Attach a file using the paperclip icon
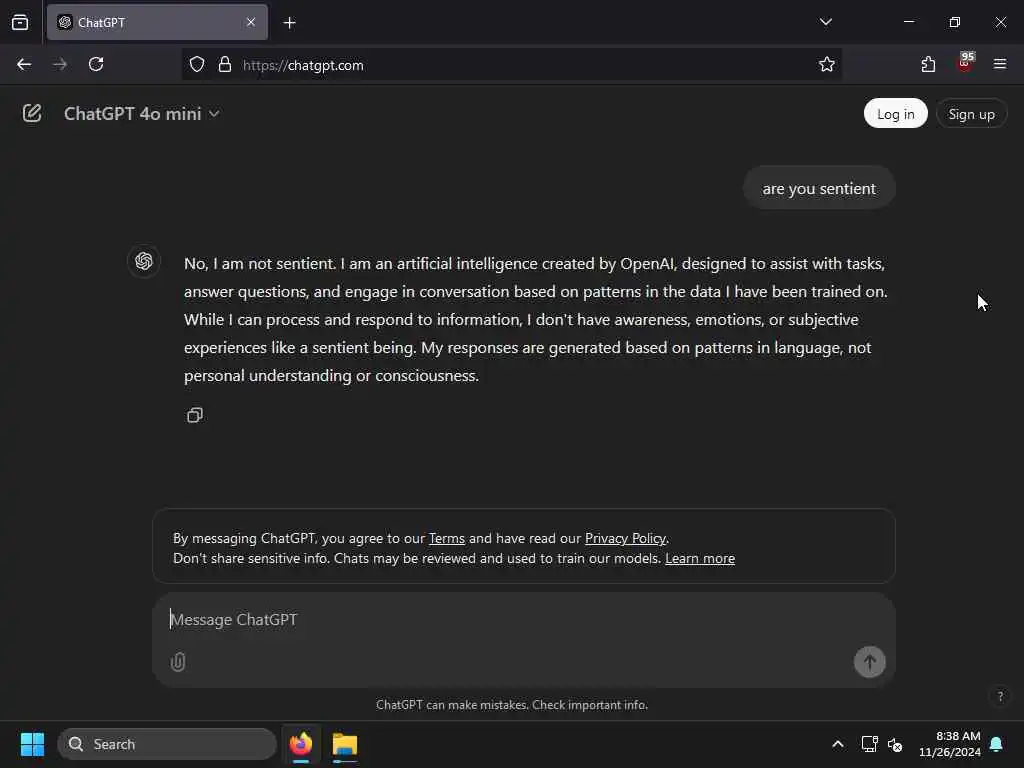 [178, 662]
